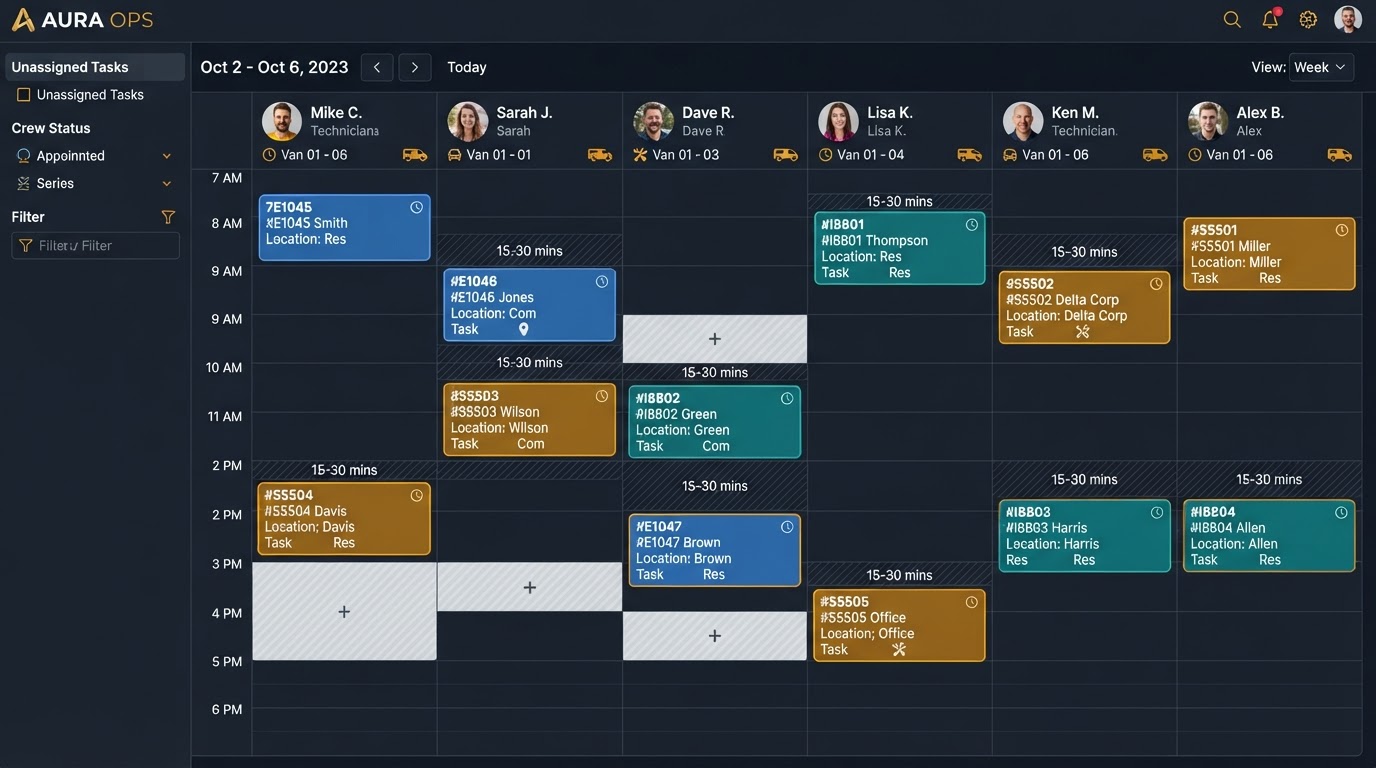The height and width of the screenshot is (768, 1376).
Task: Open the notifications bell
Action: (x=1270, y=19)
